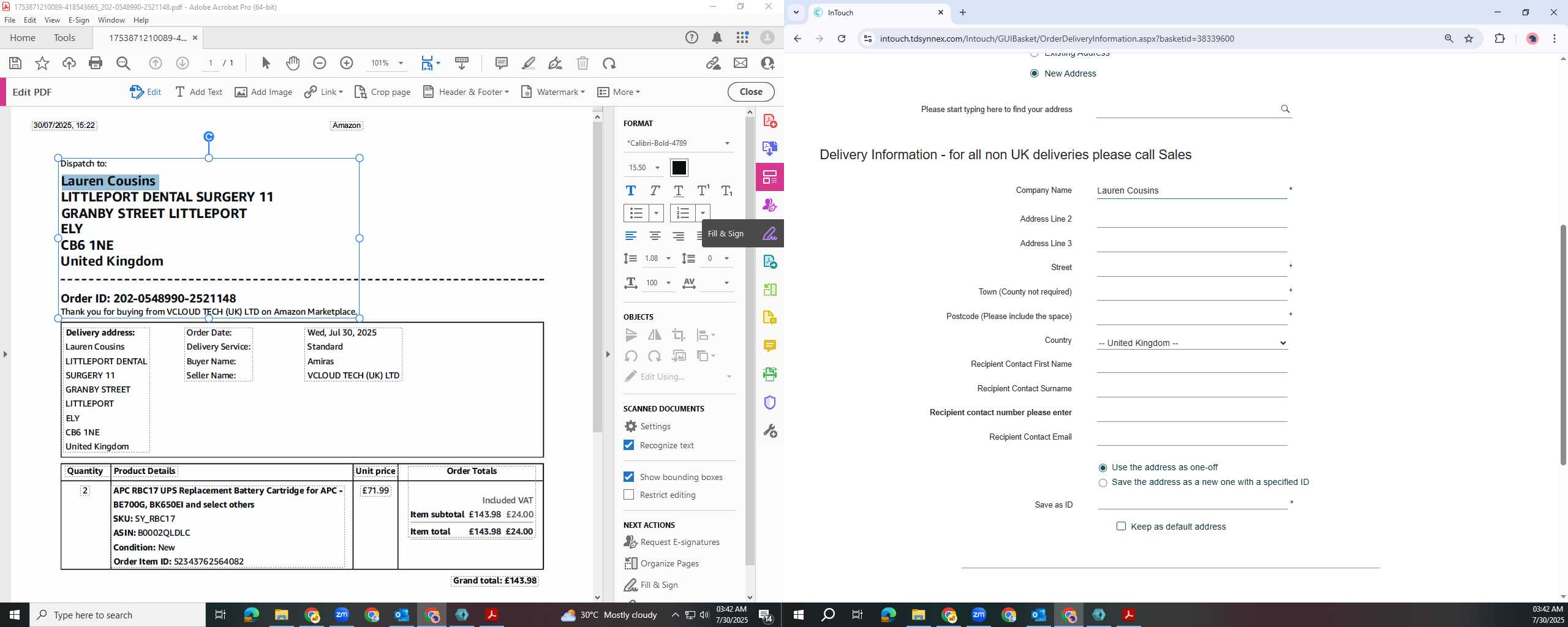Open the View menu in Acrobat

tap(52, 20)
